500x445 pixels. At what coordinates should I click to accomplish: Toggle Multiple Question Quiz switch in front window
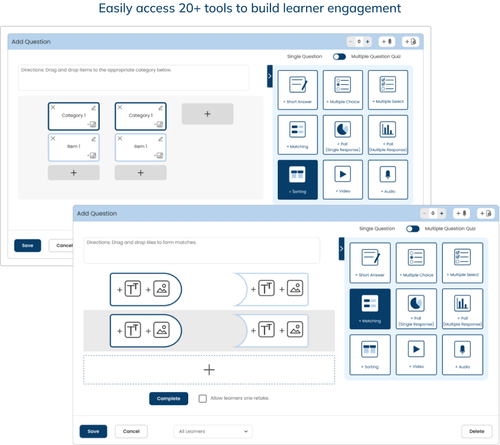click(x=413, y=229)
